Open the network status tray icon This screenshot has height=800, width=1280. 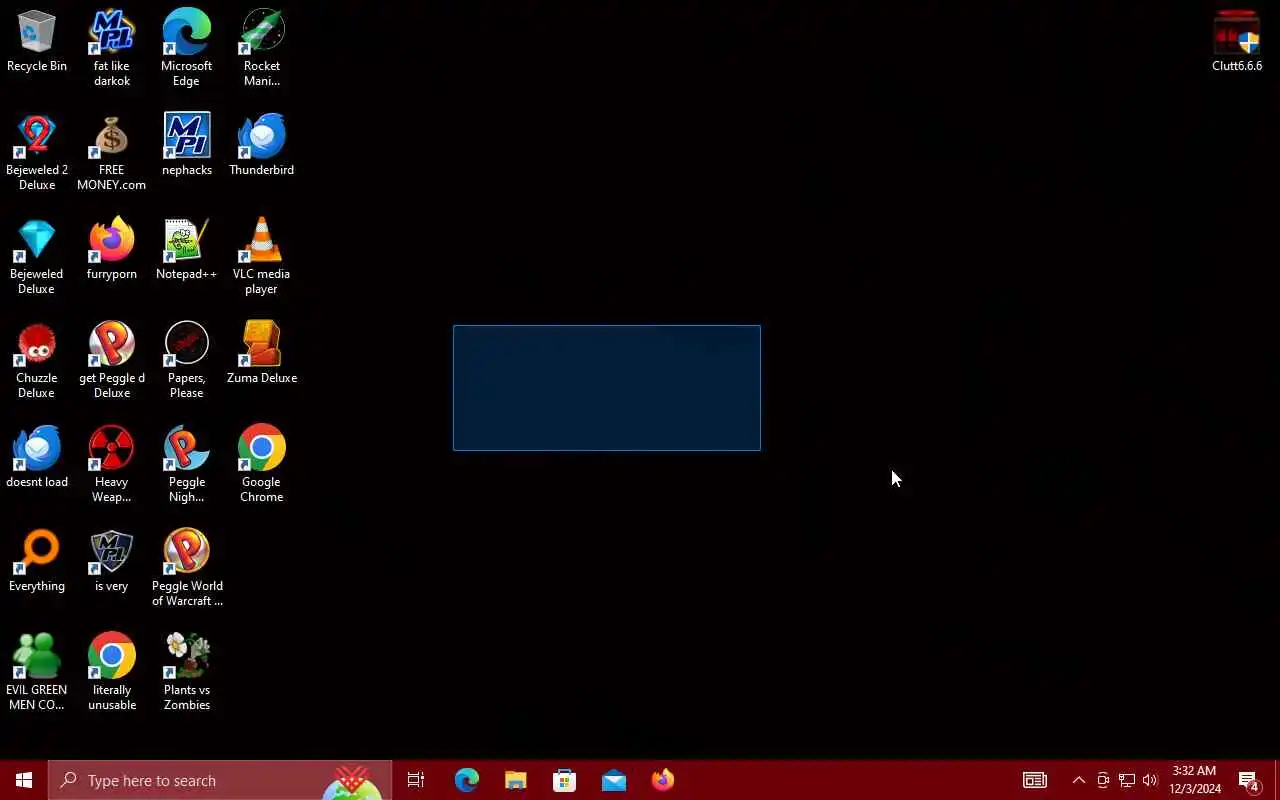coord(1127,780)
